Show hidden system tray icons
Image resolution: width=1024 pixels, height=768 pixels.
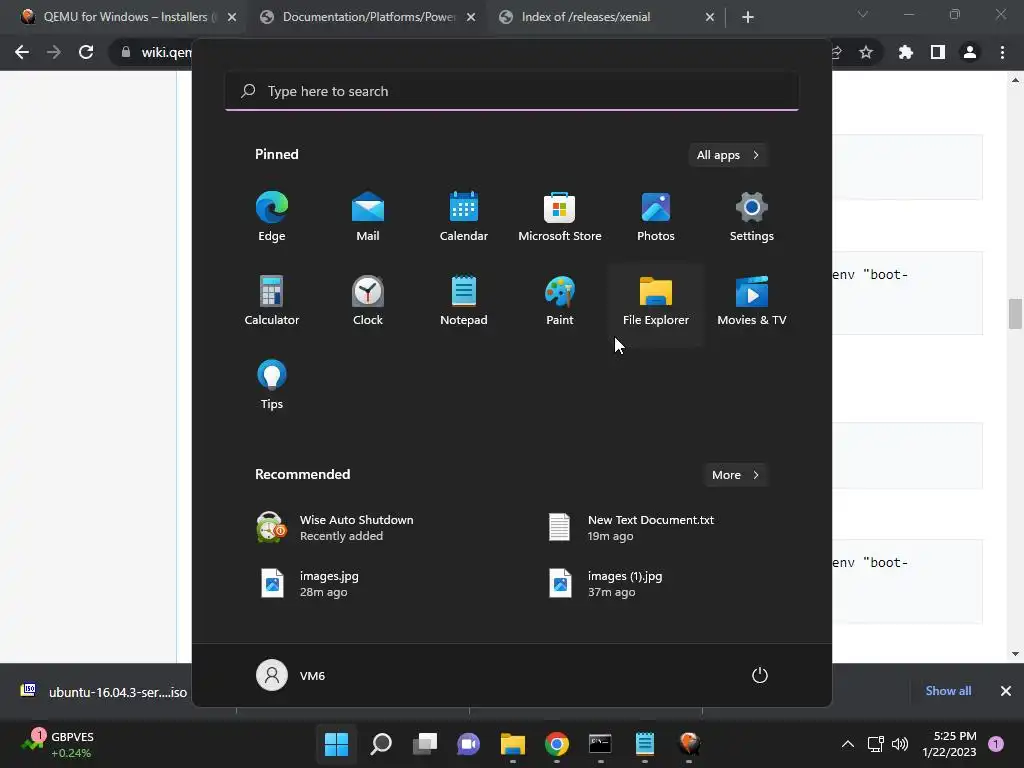848,744
